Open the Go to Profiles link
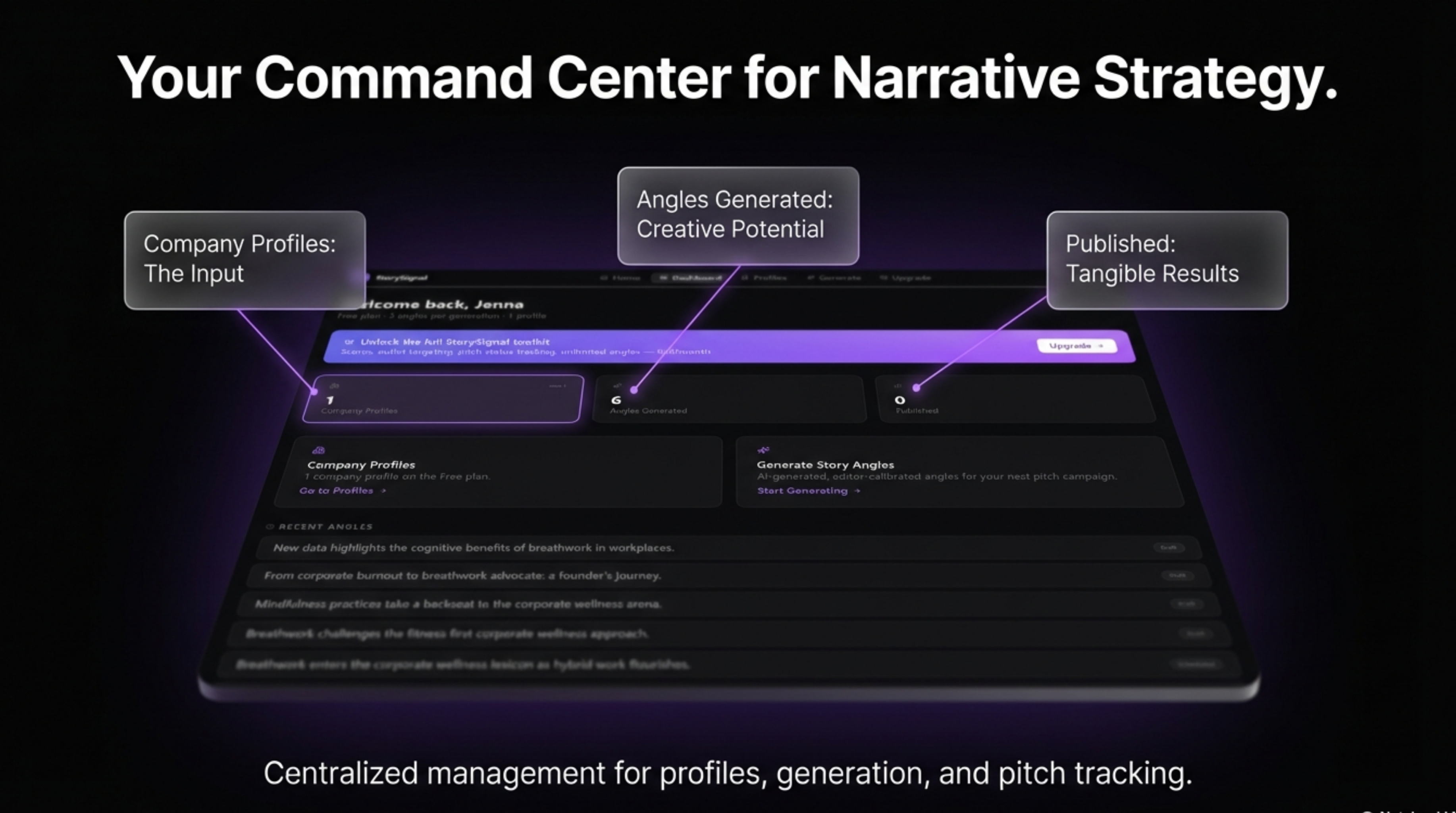Viewport: 1456px width, 813px height. (x=339, y=491)
